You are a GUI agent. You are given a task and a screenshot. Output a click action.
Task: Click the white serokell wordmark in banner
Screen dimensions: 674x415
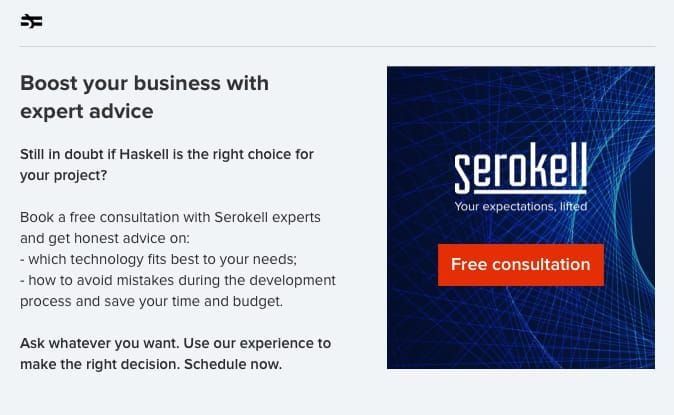coord(521,166)
